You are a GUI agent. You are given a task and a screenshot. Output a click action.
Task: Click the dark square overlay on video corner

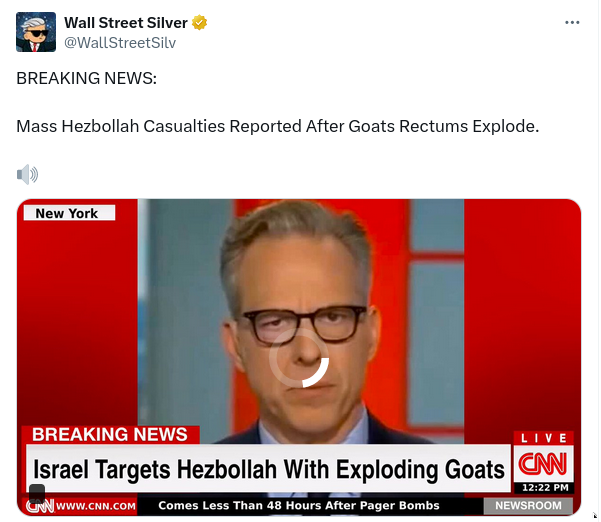tap(37, 492)
